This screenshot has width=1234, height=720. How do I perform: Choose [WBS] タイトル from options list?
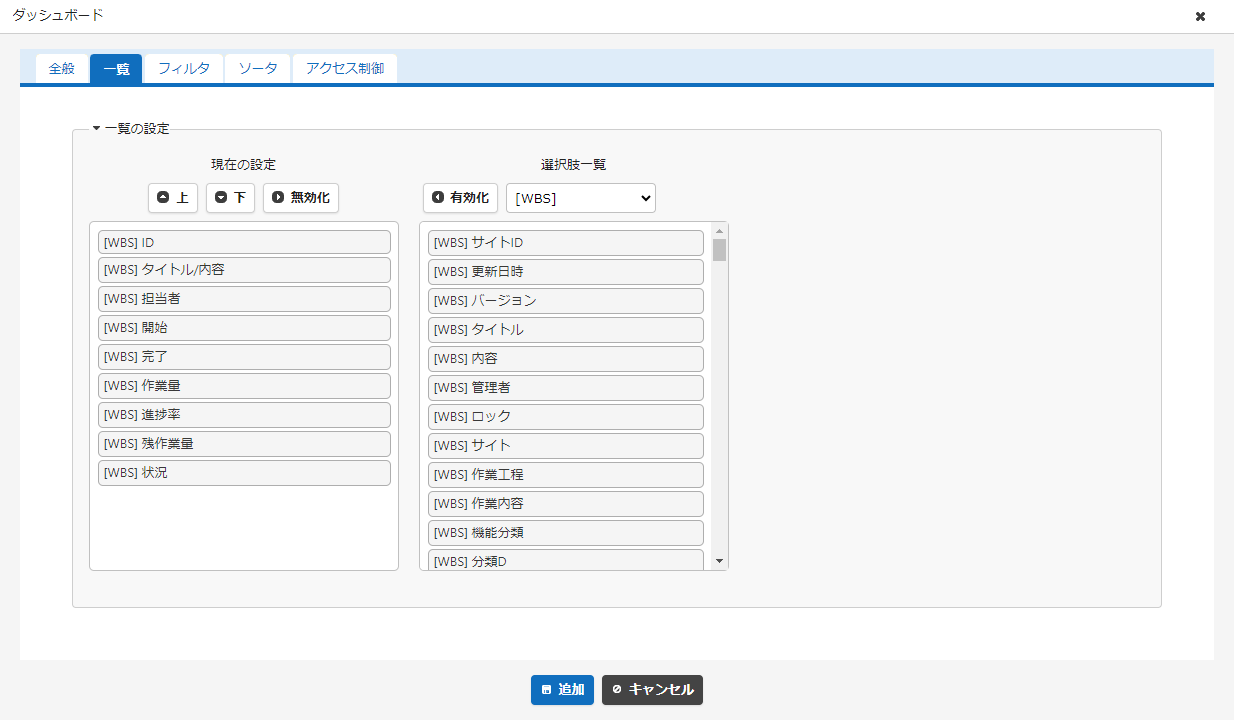(566, 330)
